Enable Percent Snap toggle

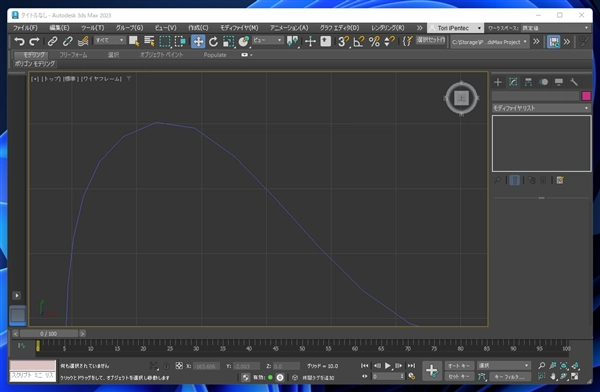(x=374, y=41)
